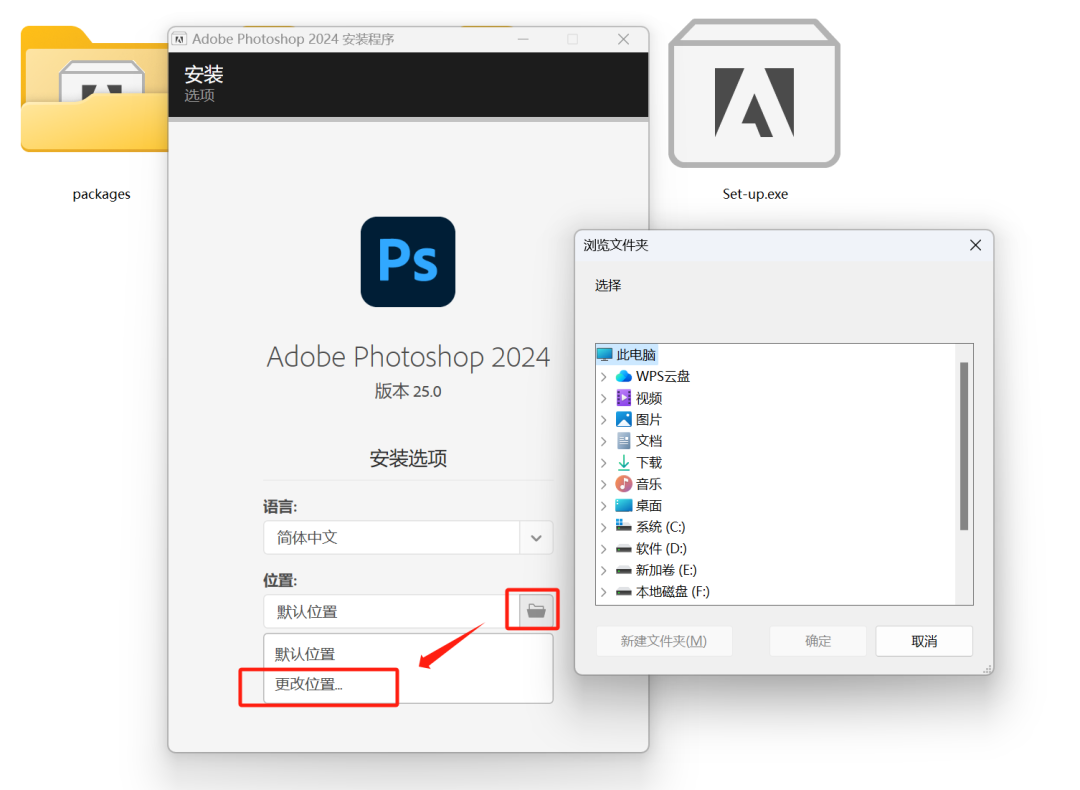Viewport: 1080px width, 790px height.
Task: Click the 新建文件夹(M) button
Action: coord(663,641)
